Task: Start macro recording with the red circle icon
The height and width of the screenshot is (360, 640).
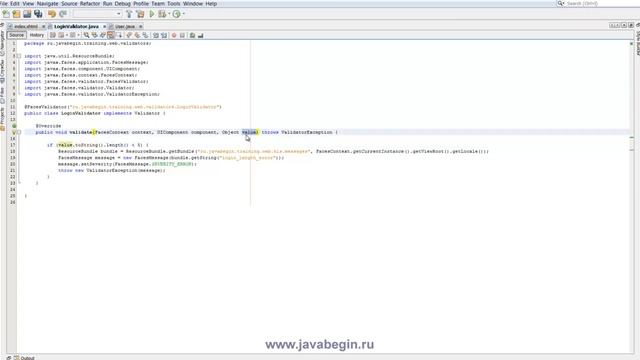Action: (x=174, y=36)
